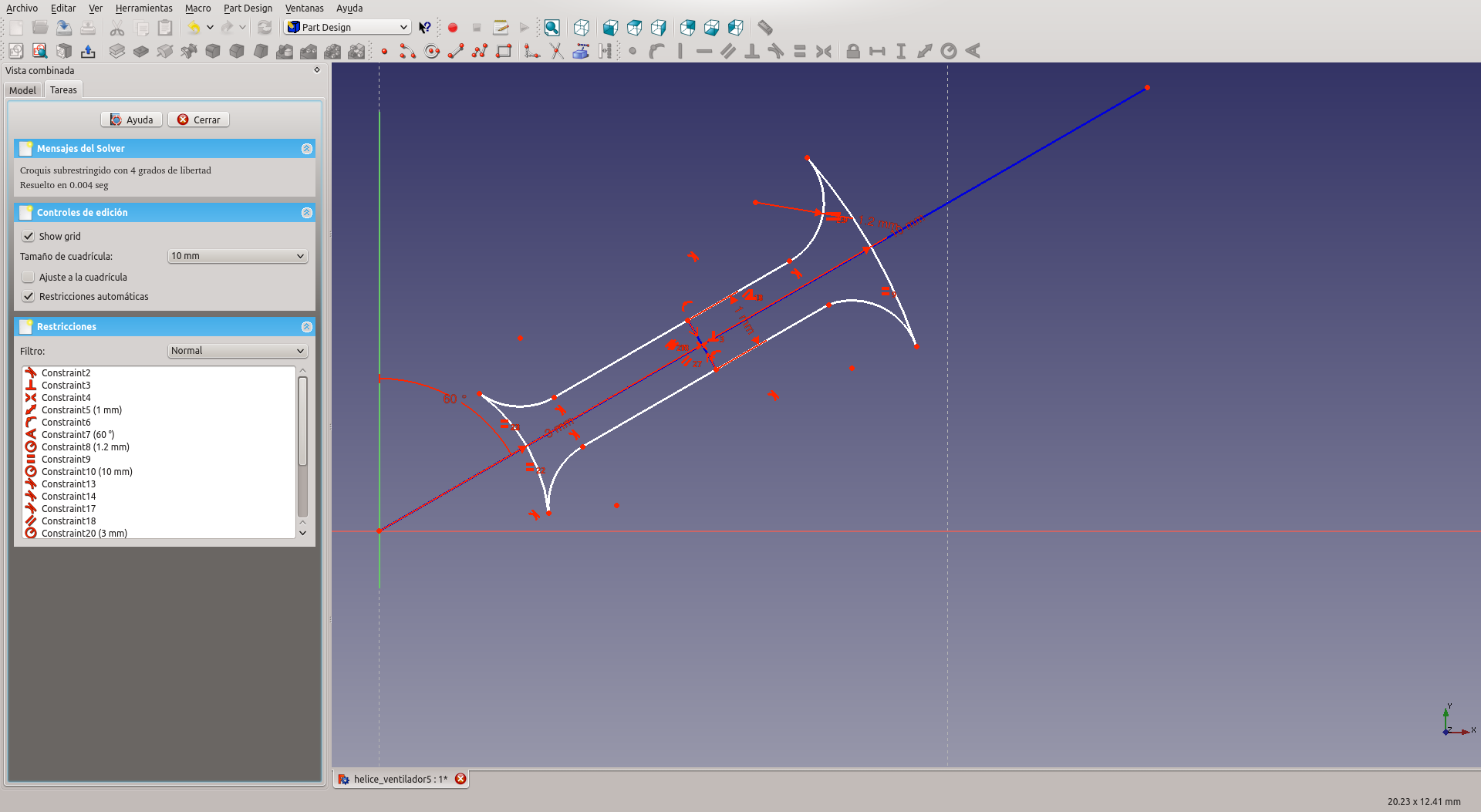Click the external geometry tool
Image resolution: width=1481 pixels, height=812 pixels.
click(x=581, y=52)
